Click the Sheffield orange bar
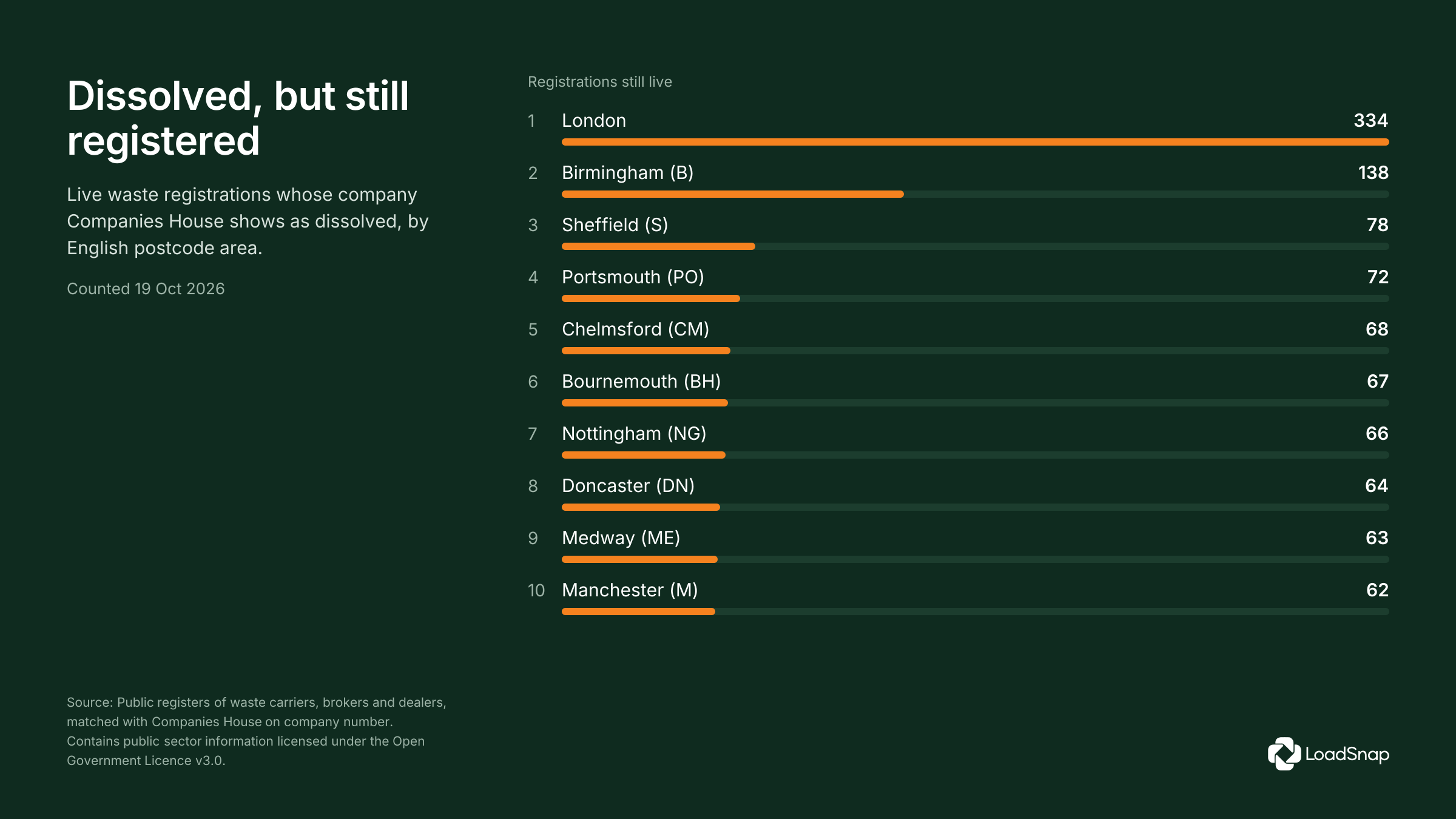Viewport: 1456px width, 819px height. click(658, 246)
